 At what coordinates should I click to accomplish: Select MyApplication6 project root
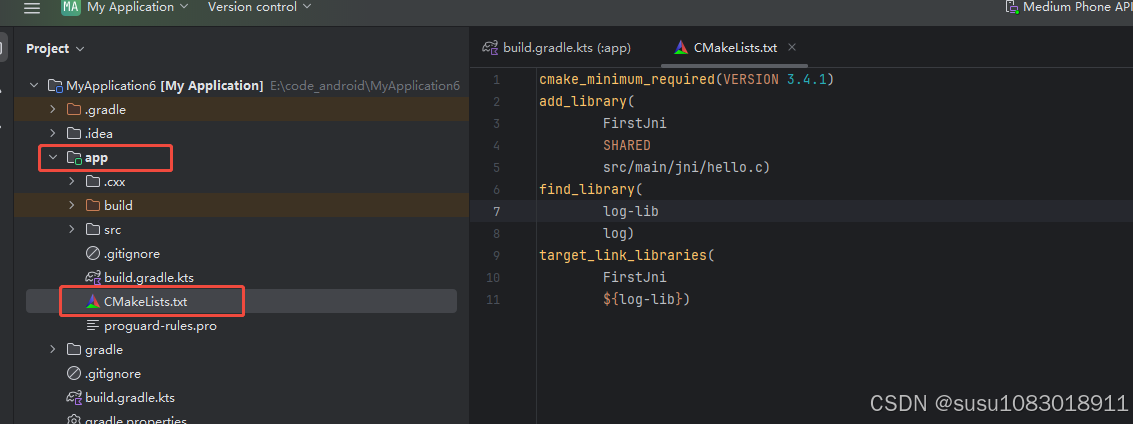click(x=164, y=86)
